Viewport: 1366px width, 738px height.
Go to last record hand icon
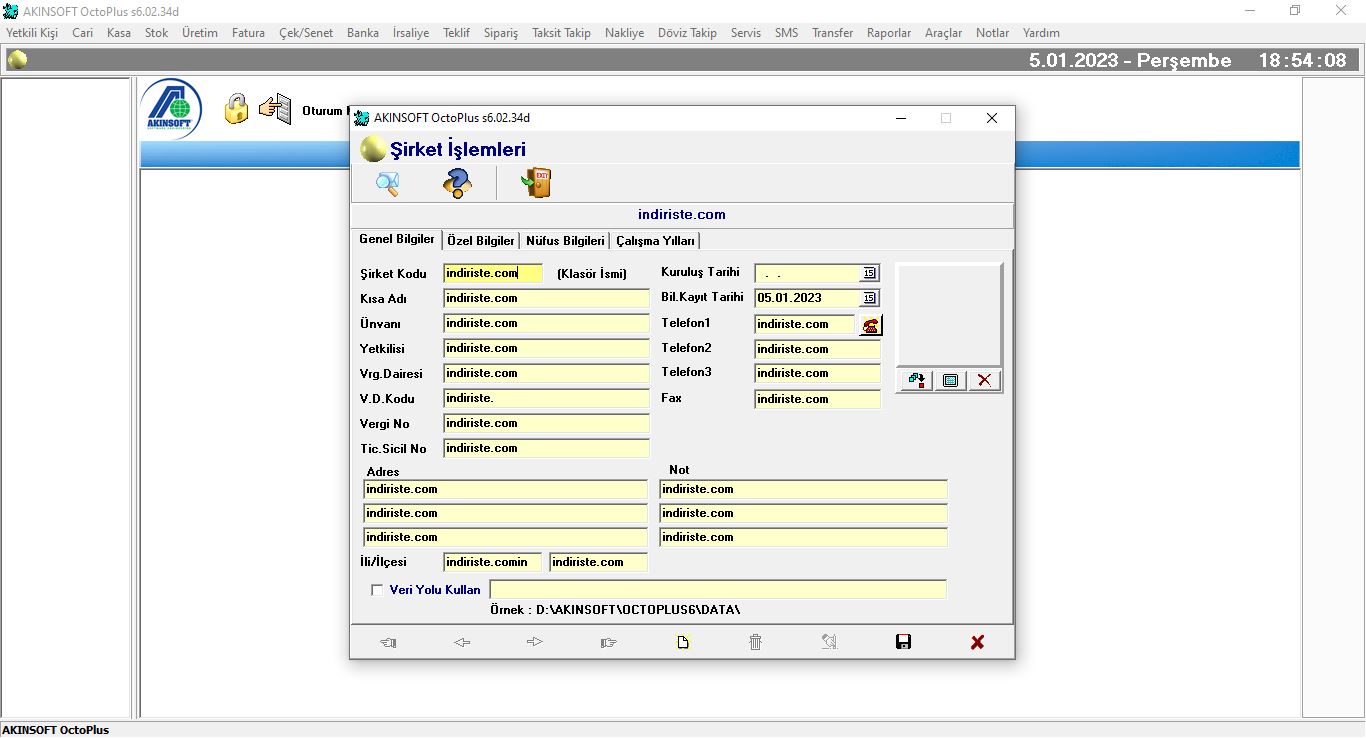pyautogui.click(x=609, y=642)
